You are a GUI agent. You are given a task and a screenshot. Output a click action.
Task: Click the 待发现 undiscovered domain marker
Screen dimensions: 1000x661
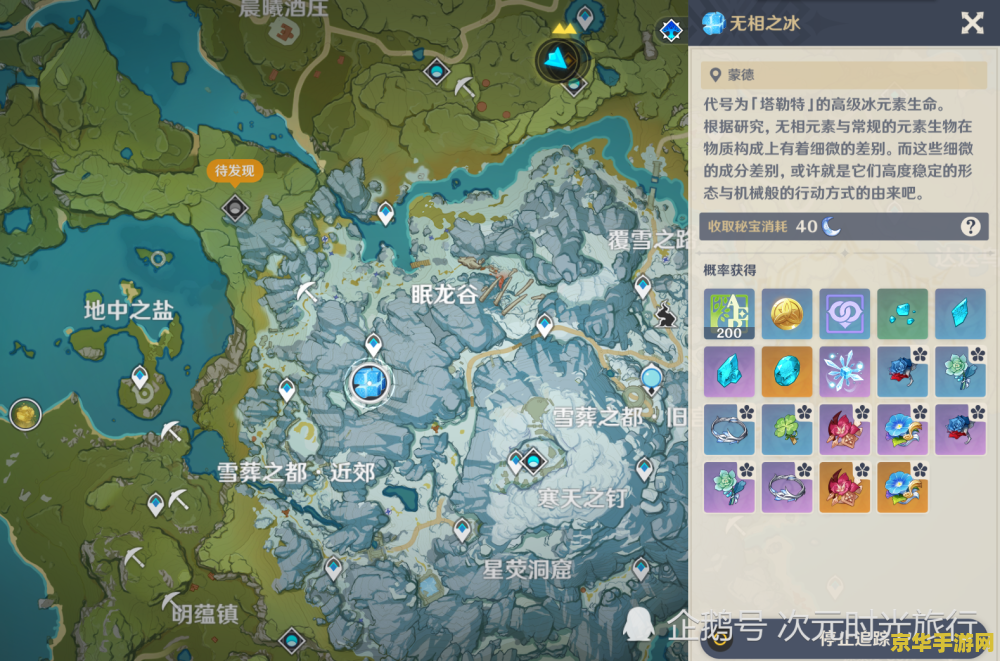click(x=235, y=208)
